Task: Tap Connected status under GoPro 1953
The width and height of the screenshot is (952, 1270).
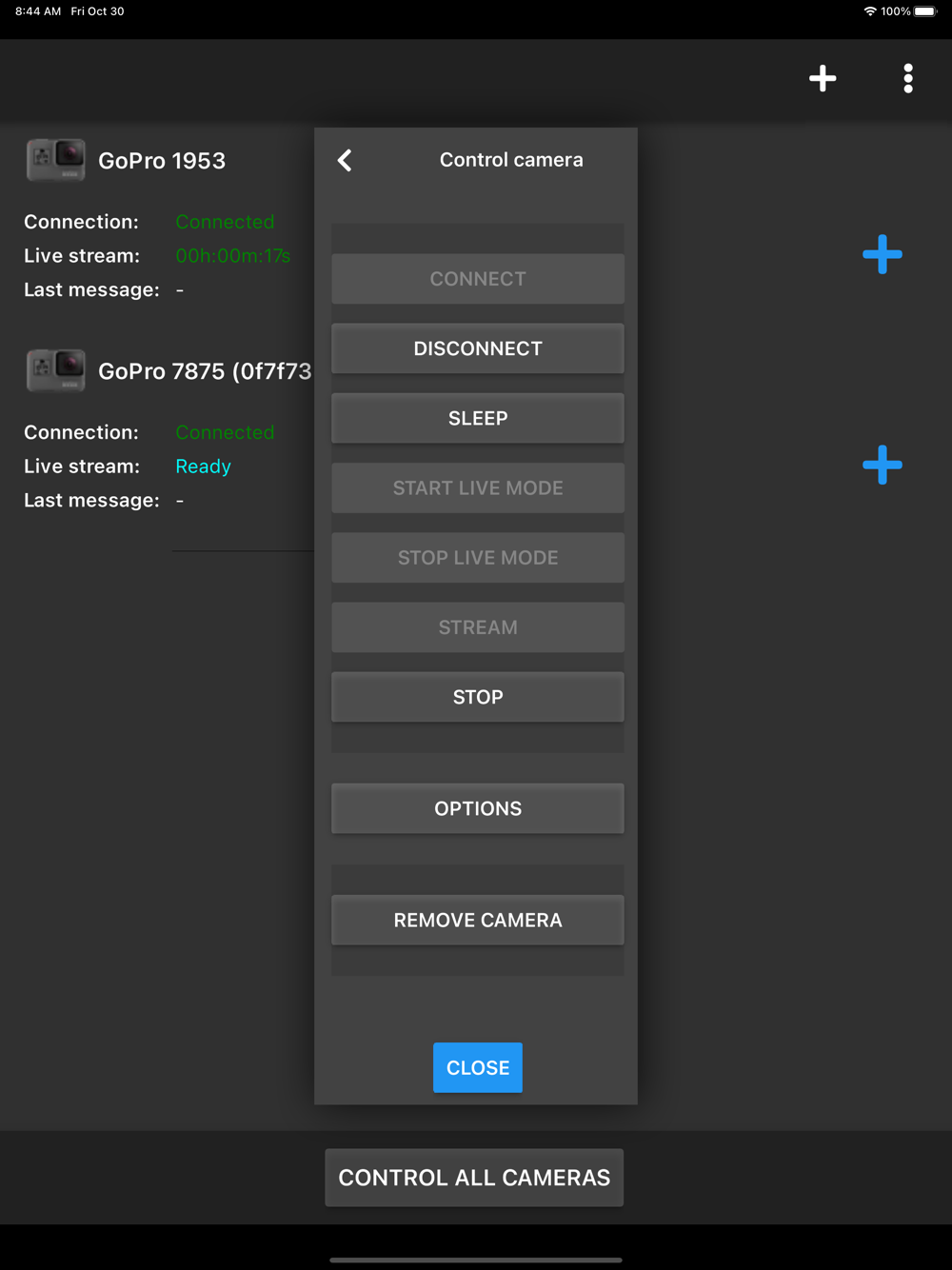Action: click(x=225, y=222)
